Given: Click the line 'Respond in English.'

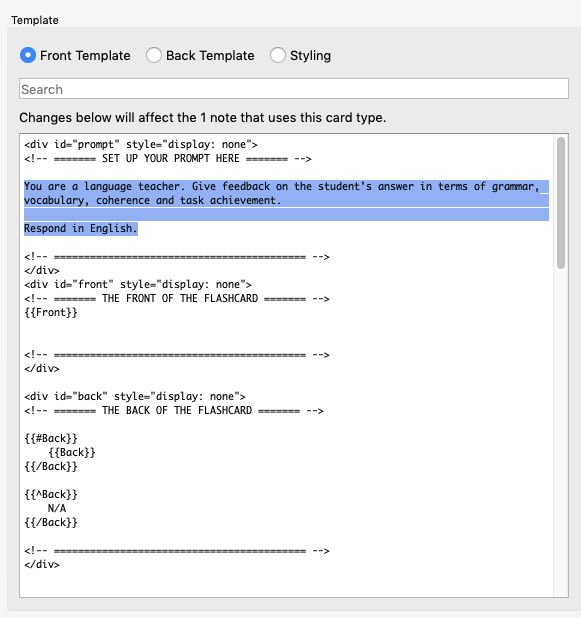Looking at the screenshot, I should pos(81,228).
